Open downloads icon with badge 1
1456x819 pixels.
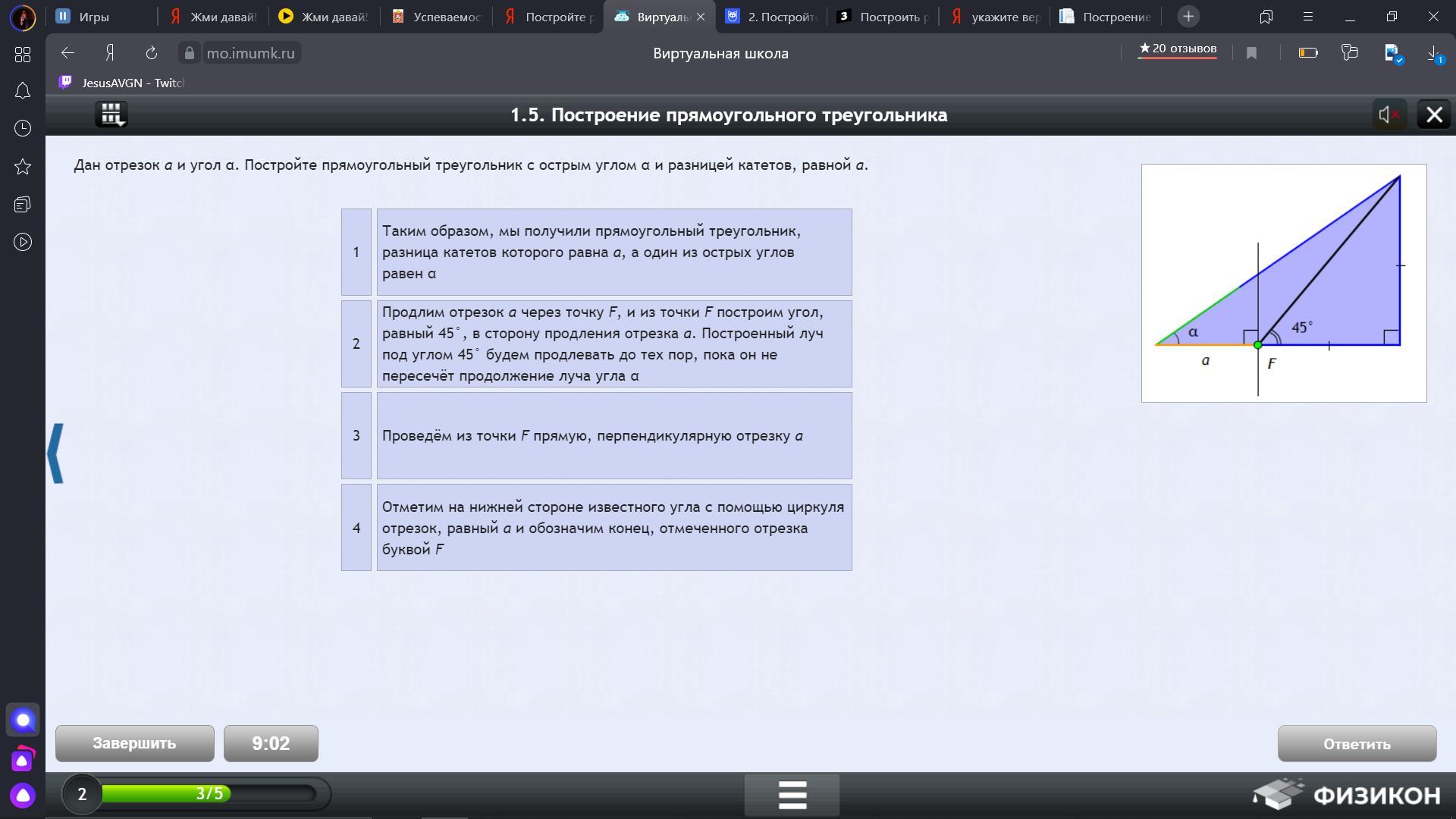point(1435,54)
